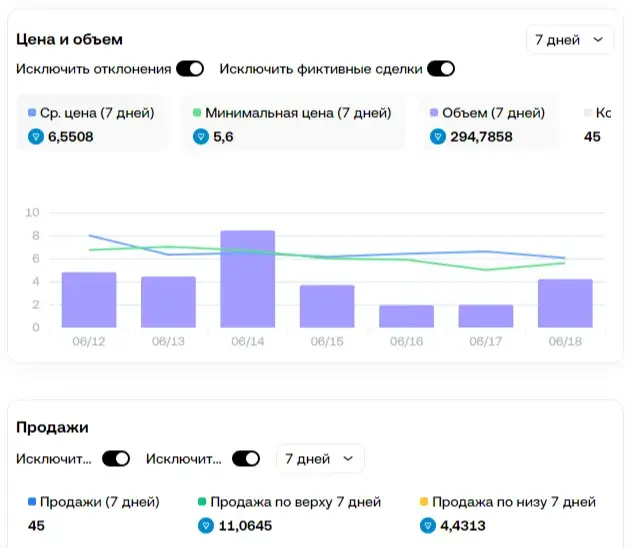Select the 06/16 volume bar

(x=407, y=316)
